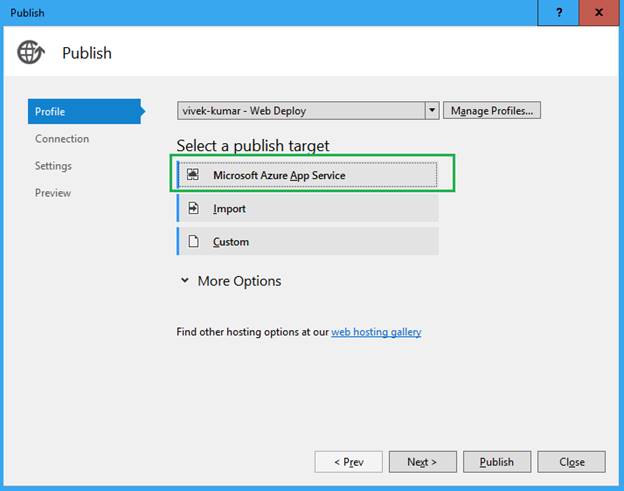Viewport: 624px width, 491px height.
Task: Click the Prev button
Action: (349, 462)
